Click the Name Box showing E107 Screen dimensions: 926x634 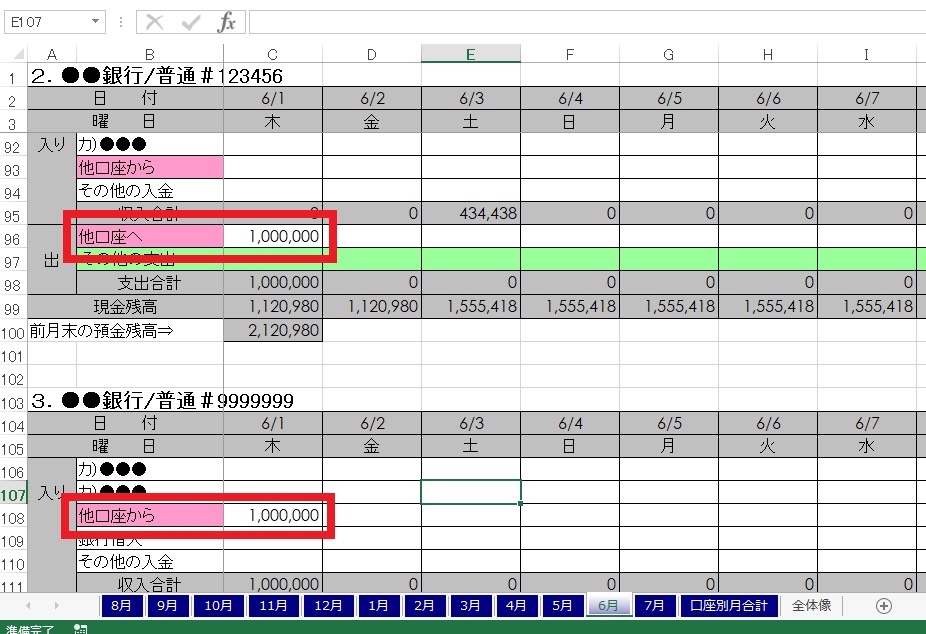[x=45, y=22]
